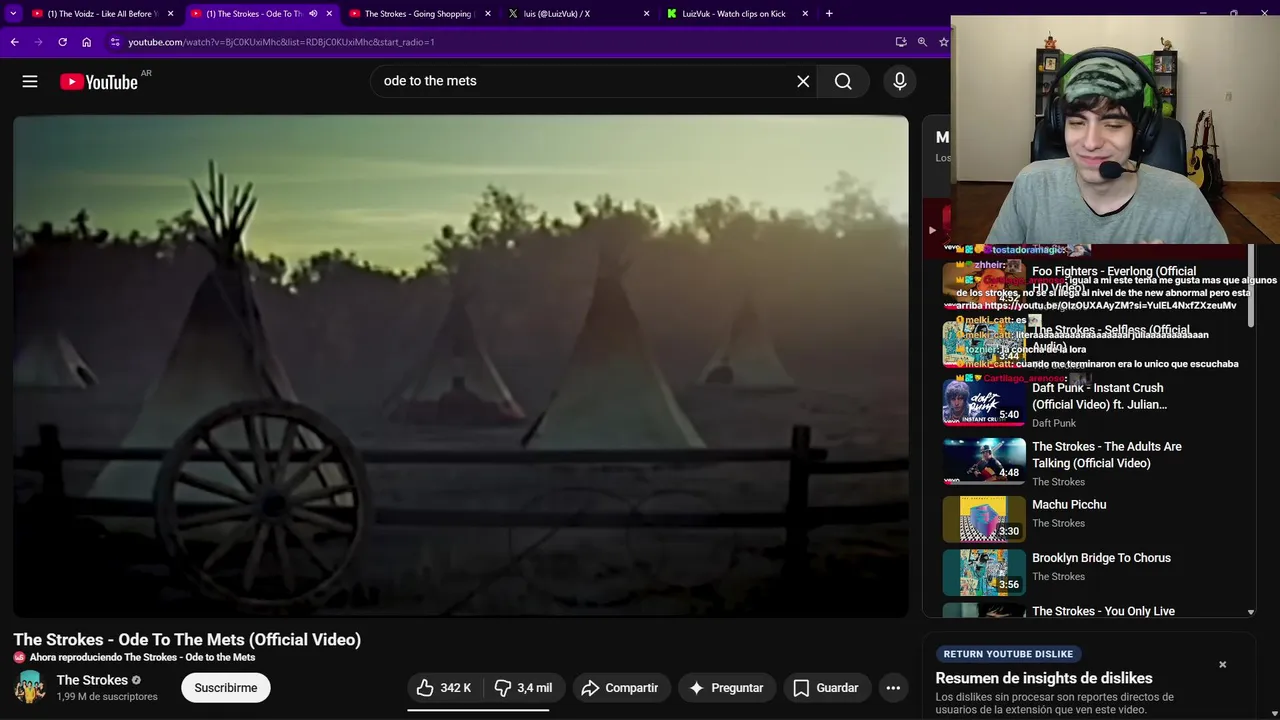
Task: Click the 1,99 M de suscriptores text
Action: (x=107, y=696)
